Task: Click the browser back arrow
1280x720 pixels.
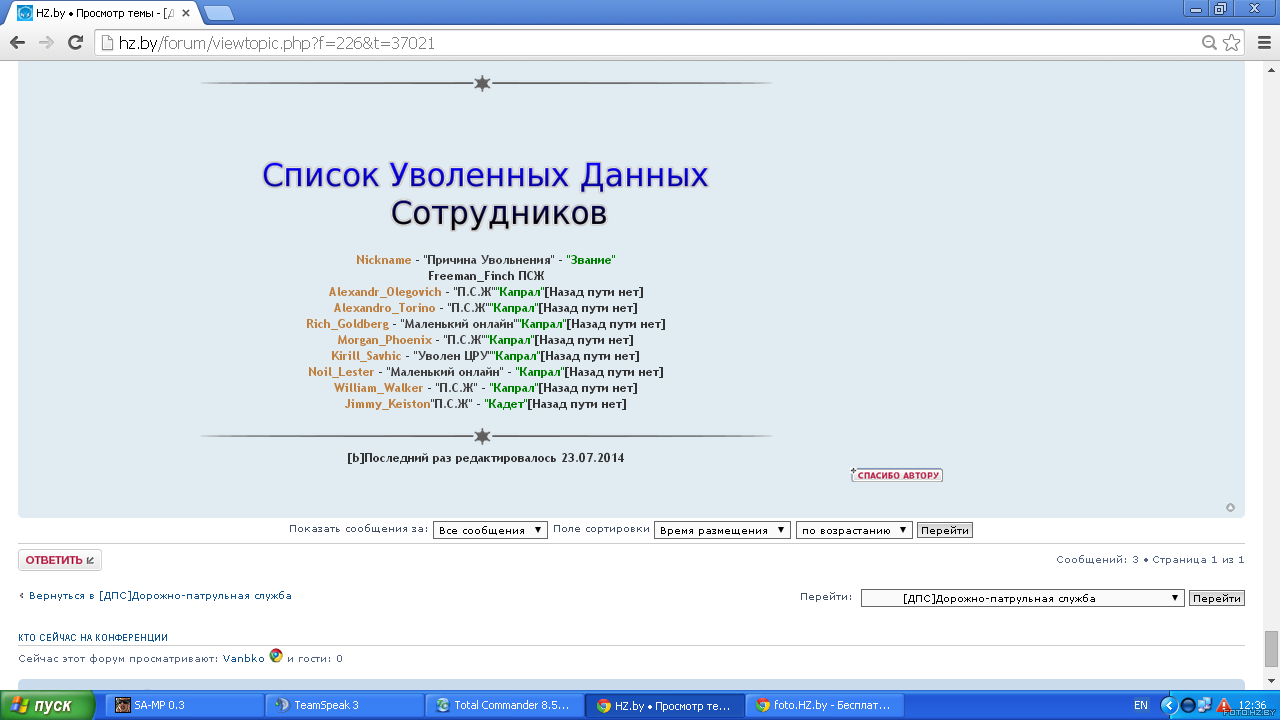Action: coord(17,43)
